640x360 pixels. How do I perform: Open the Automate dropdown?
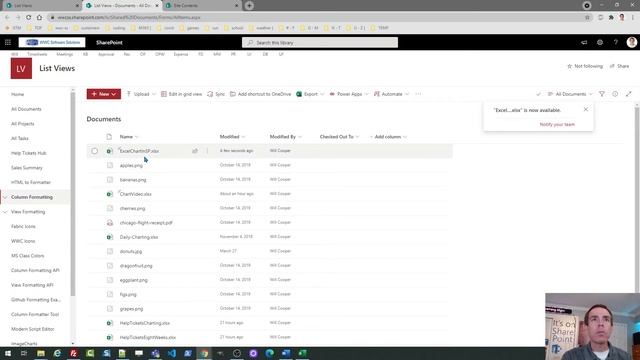click(391, 94)
